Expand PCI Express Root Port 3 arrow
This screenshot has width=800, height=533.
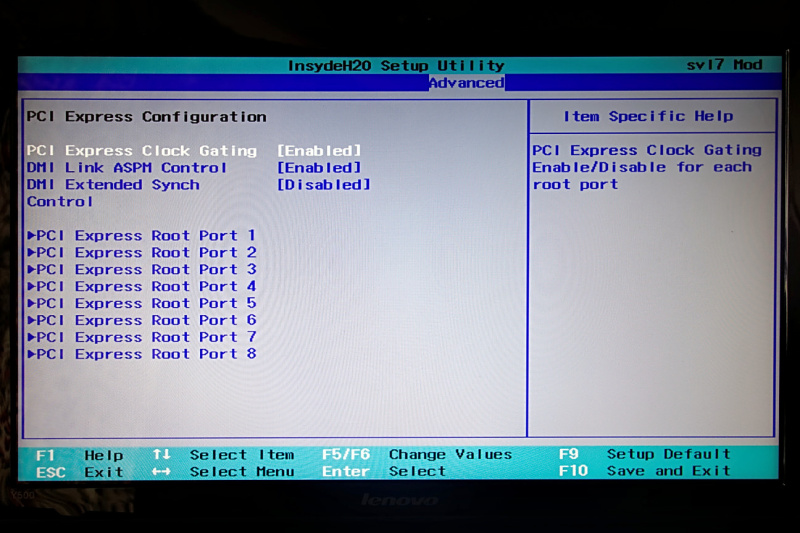[31, 269]
